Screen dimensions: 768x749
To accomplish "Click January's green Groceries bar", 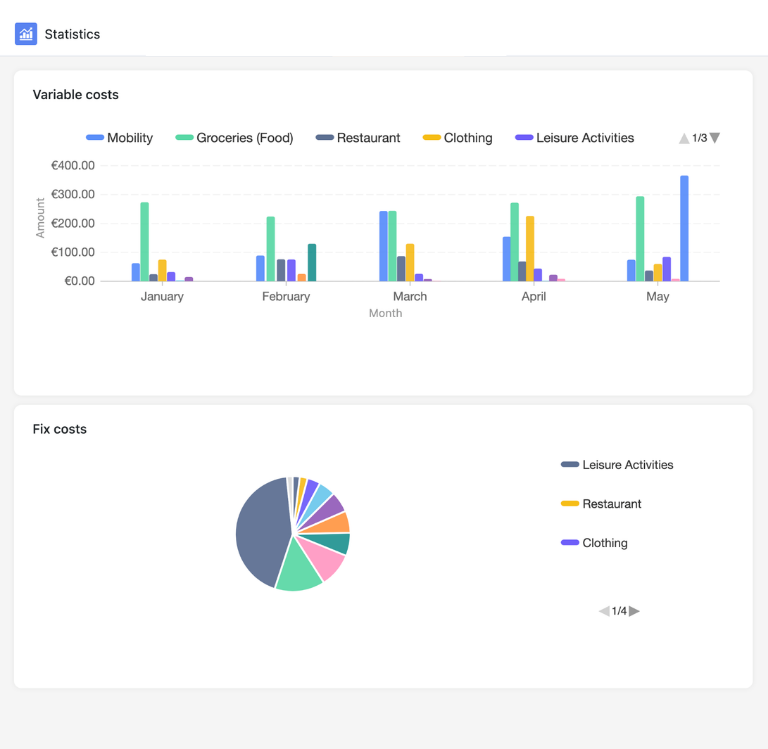I will click(144, 242).
